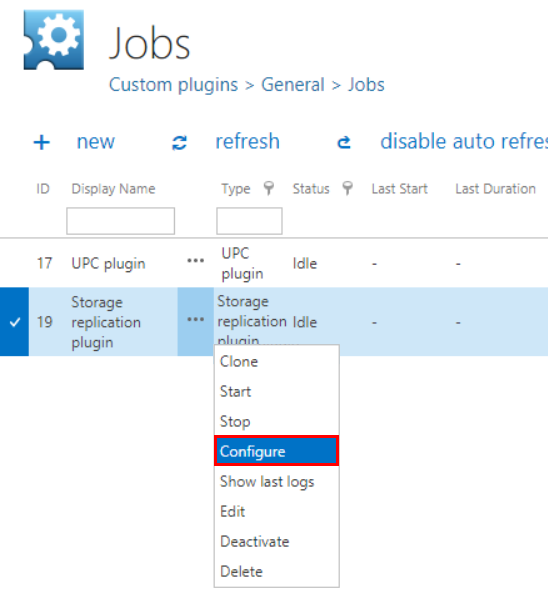
Task: Choose Delete from the context menu
Action: click(276, 571)
